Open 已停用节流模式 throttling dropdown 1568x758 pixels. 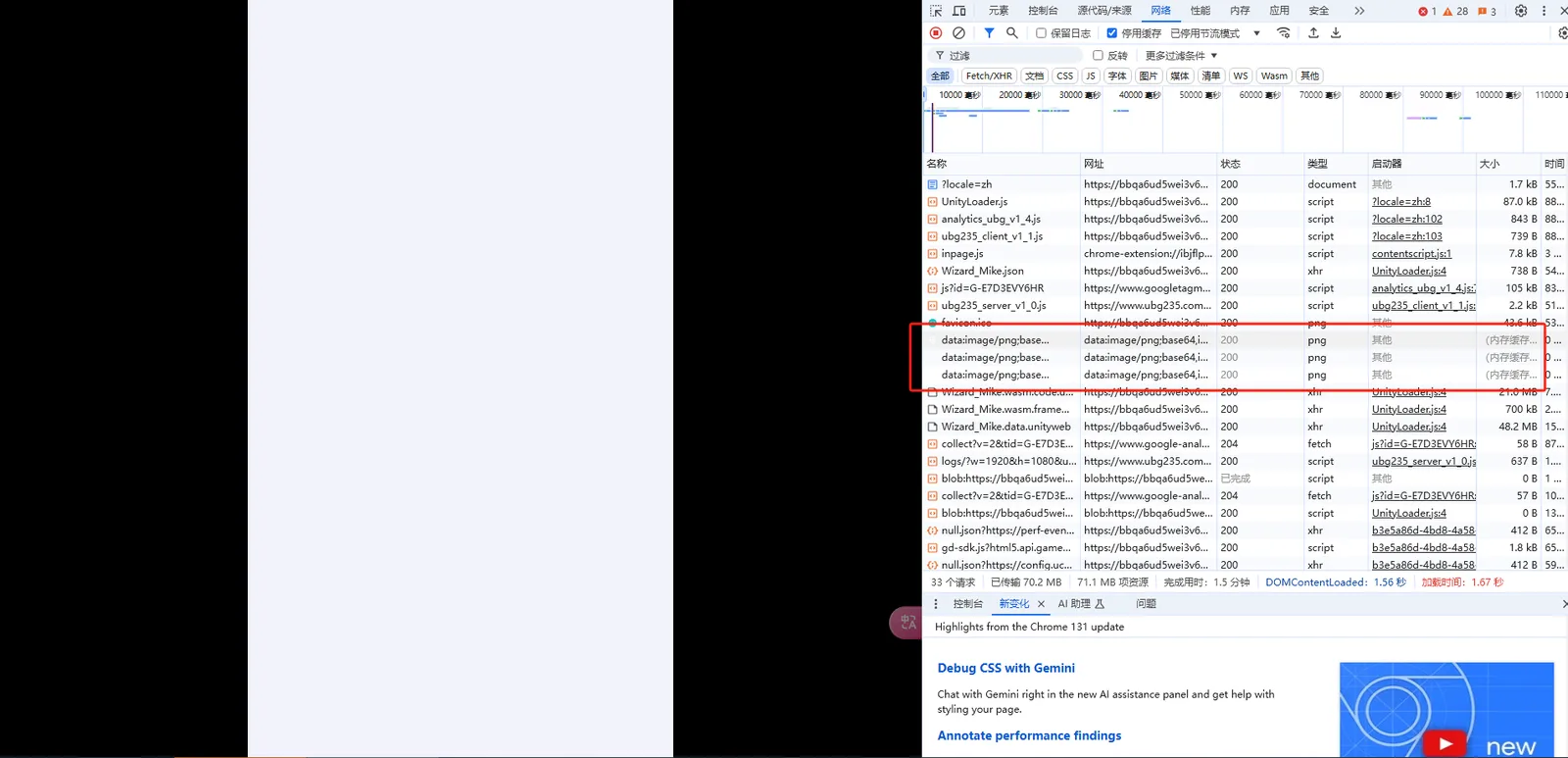(x=1215, y=33)
